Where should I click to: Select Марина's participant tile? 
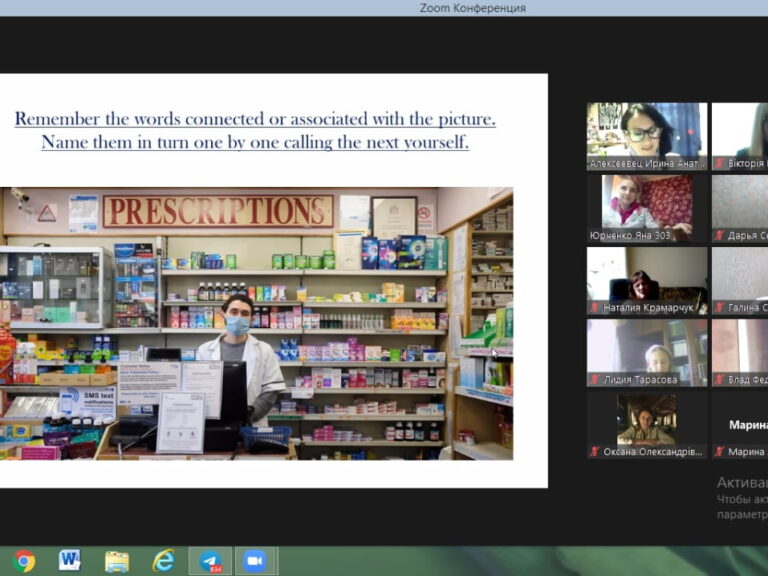point(740,425)
